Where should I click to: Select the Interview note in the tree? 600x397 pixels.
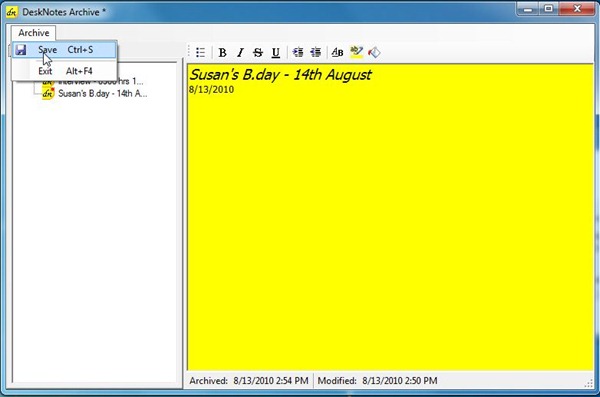(x=100, y=82)
